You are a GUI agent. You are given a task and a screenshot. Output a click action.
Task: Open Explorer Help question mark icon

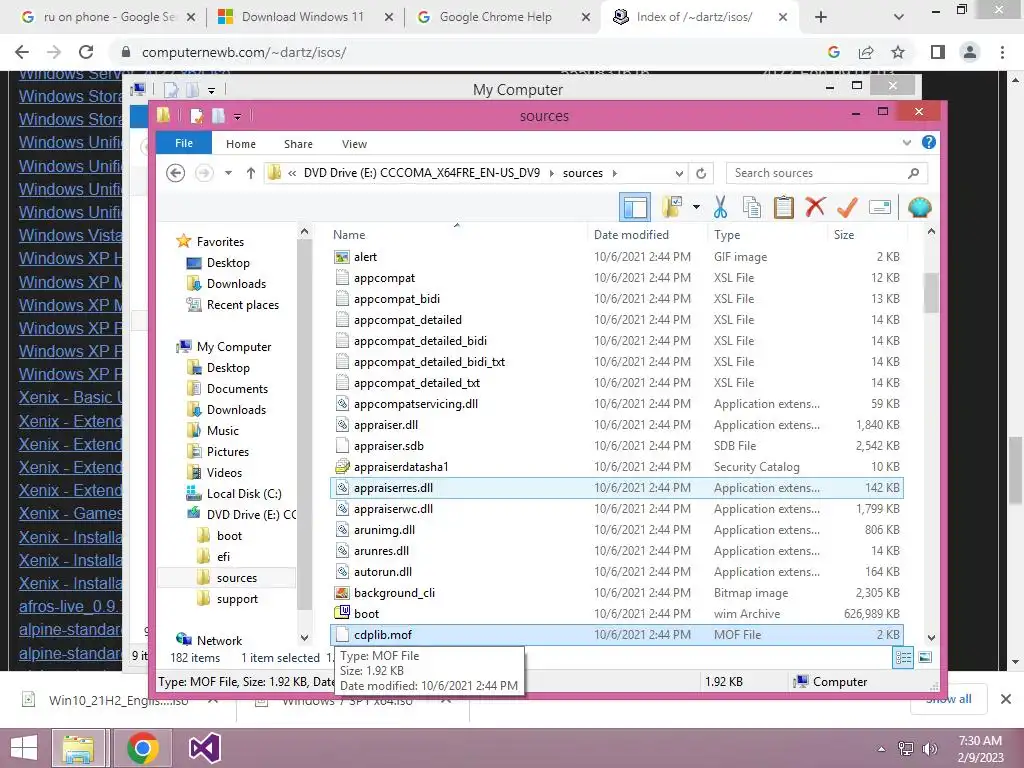click(928, 142)
